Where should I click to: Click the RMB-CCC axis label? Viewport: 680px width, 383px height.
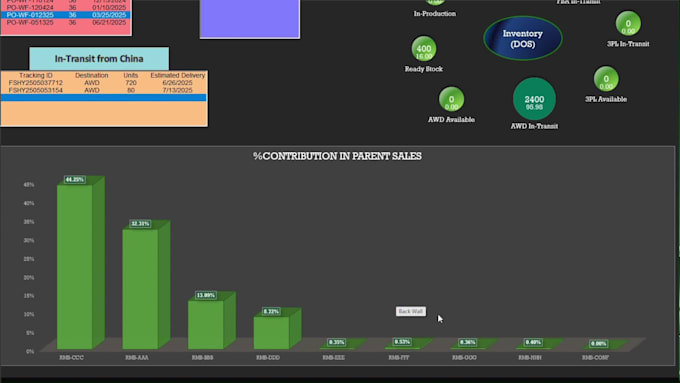(72, 357)
